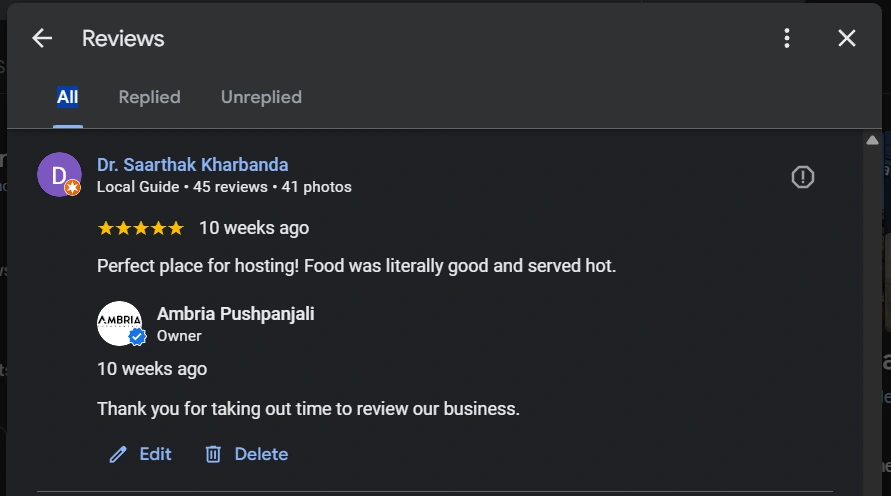Click the pencil icon beside Edit
This screenshot has height=496, width=891.
118,454
